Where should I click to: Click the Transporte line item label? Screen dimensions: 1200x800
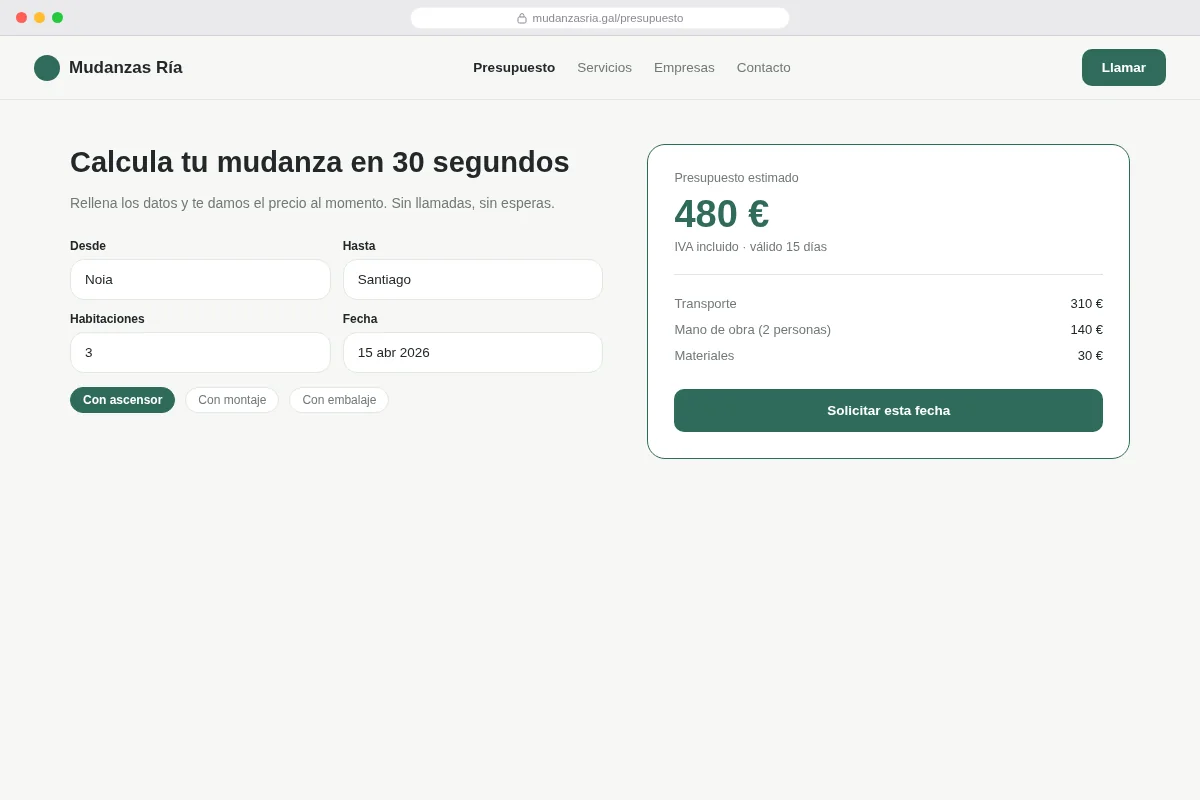tap(705, 304)
